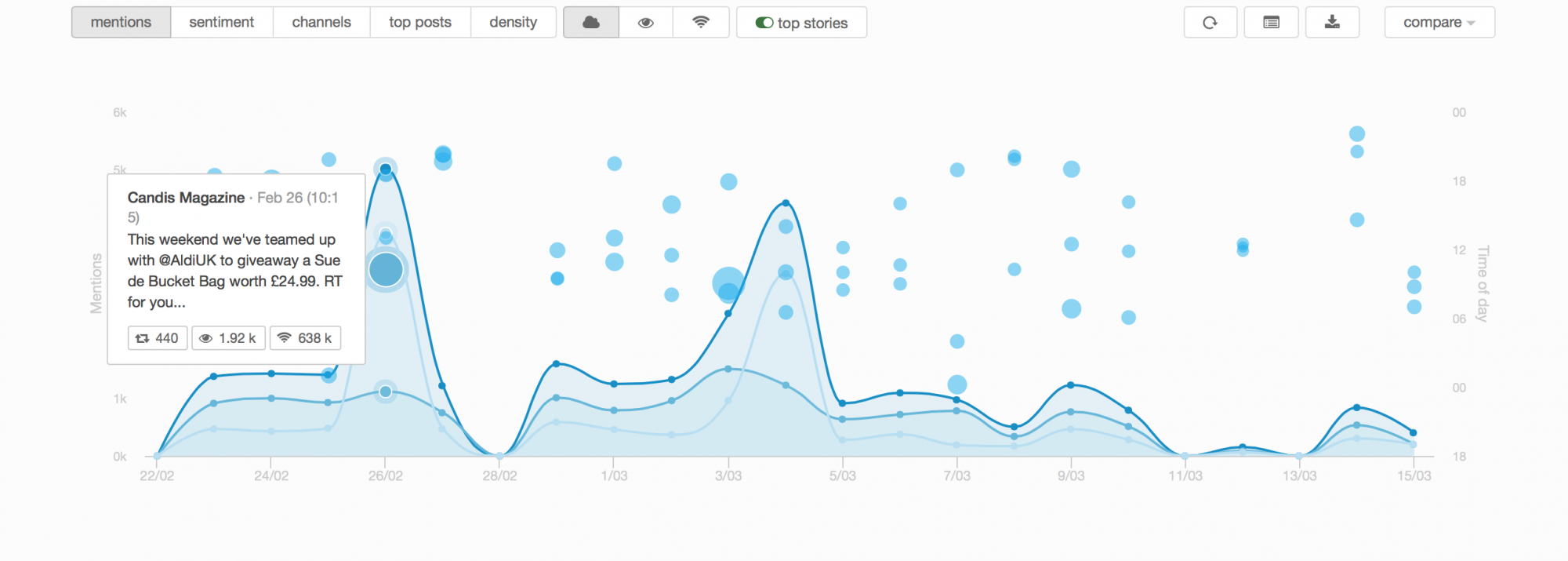Toggle the top stories switch
The width and height of the screenshot is (1568, 561).
[x=764, y=23]
